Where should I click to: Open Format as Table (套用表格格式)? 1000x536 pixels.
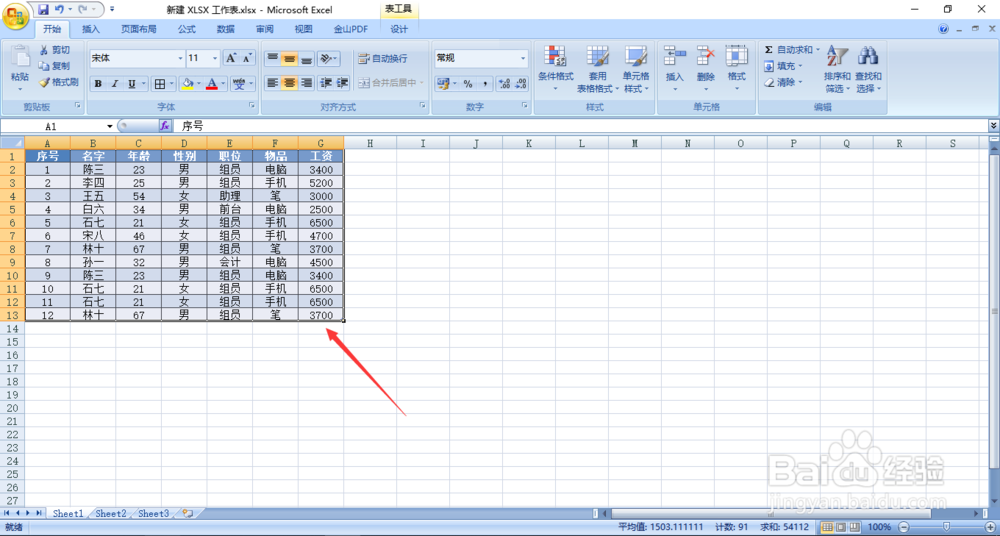(x=598, y=69)
